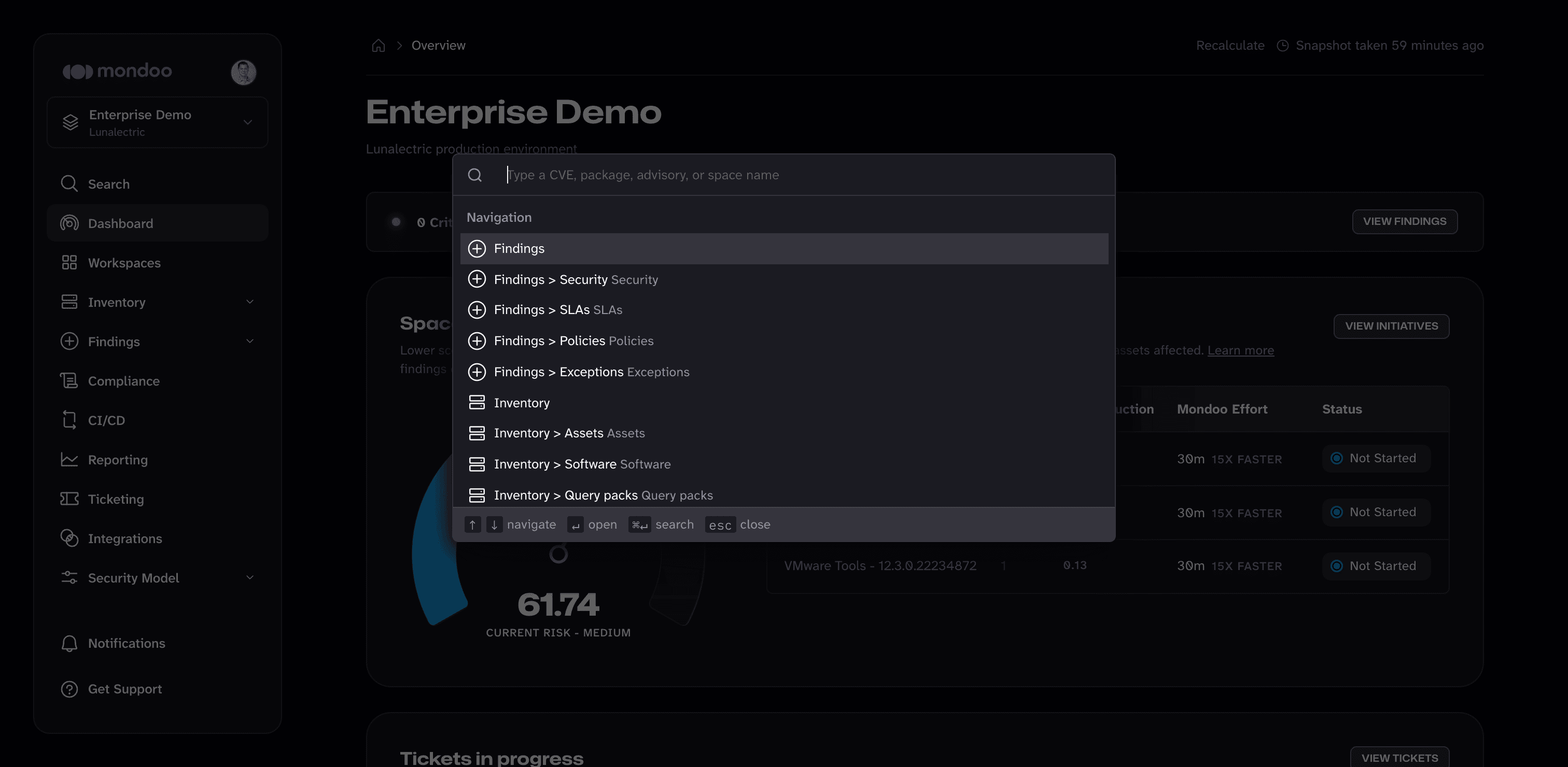Click the Reporting chart icon
Screen dimensions: 1568x767
[x=69, y=459]
